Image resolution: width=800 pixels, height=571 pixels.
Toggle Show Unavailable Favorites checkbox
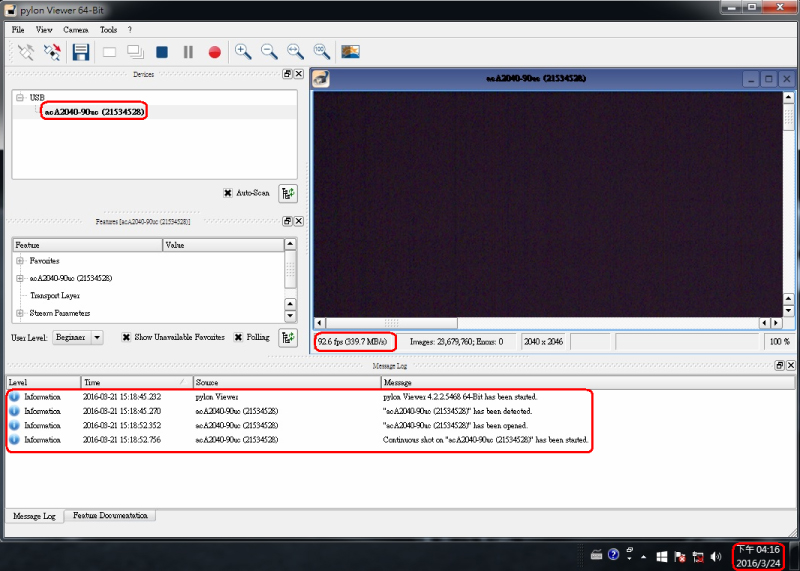pos(127,337)
